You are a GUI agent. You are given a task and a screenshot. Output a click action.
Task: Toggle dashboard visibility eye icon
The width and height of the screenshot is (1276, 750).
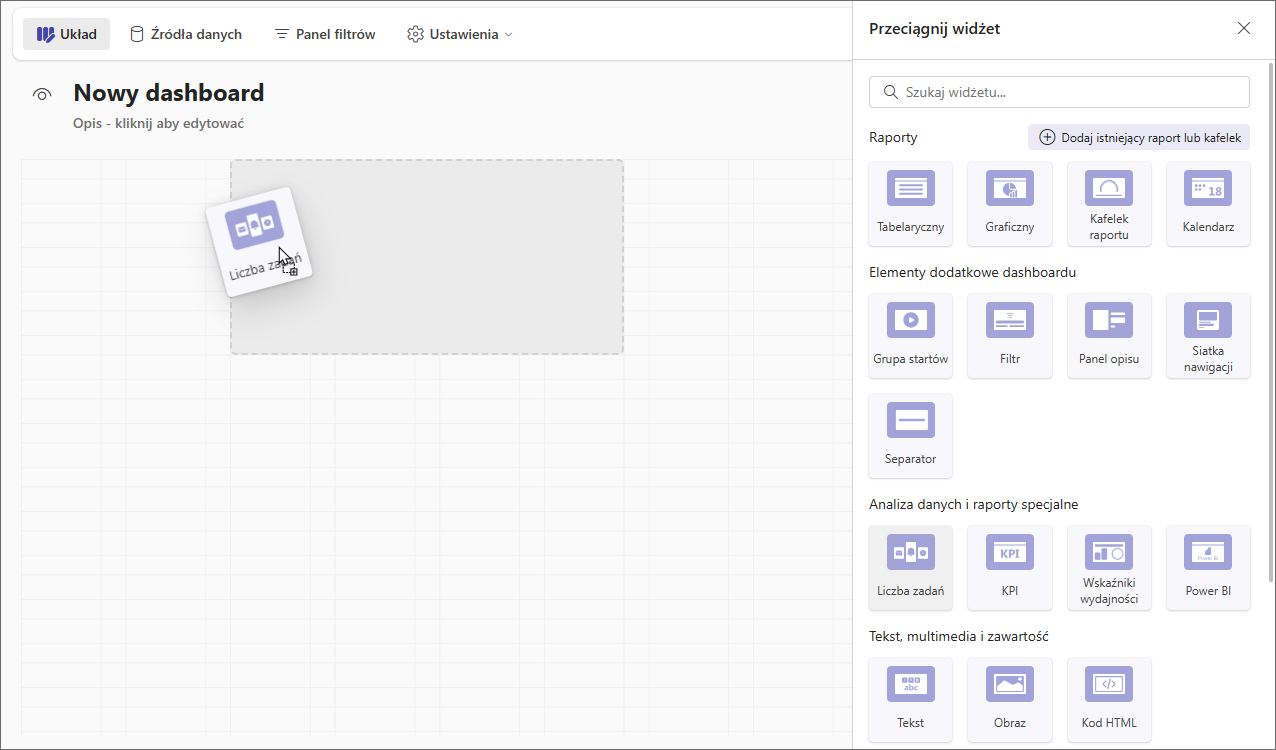[x=42, y=94]
